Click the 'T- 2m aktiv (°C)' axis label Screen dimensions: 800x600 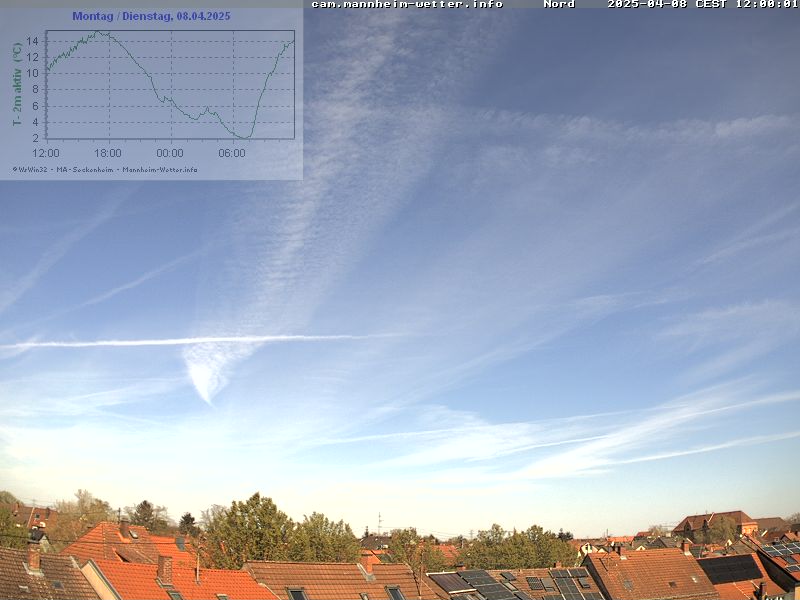[x=17, y=84]
